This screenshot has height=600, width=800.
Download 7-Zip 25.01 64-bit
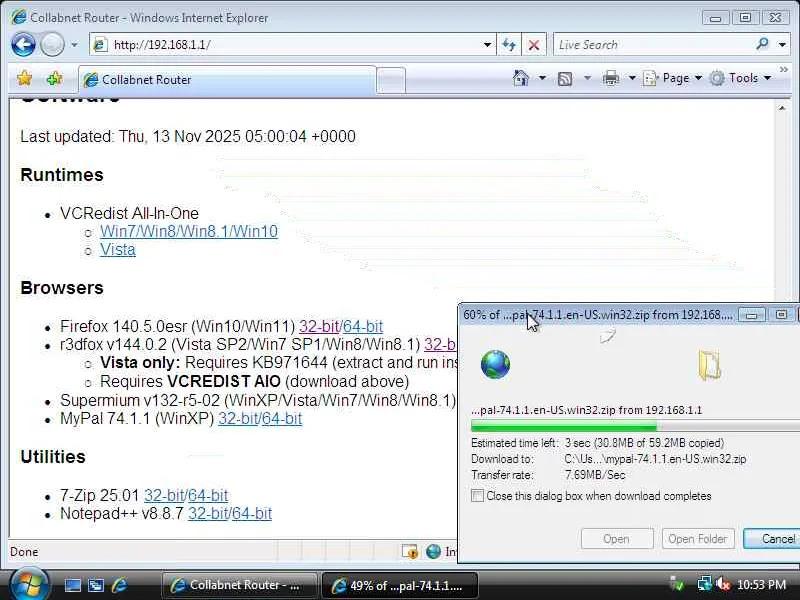[x=208, y=495]
